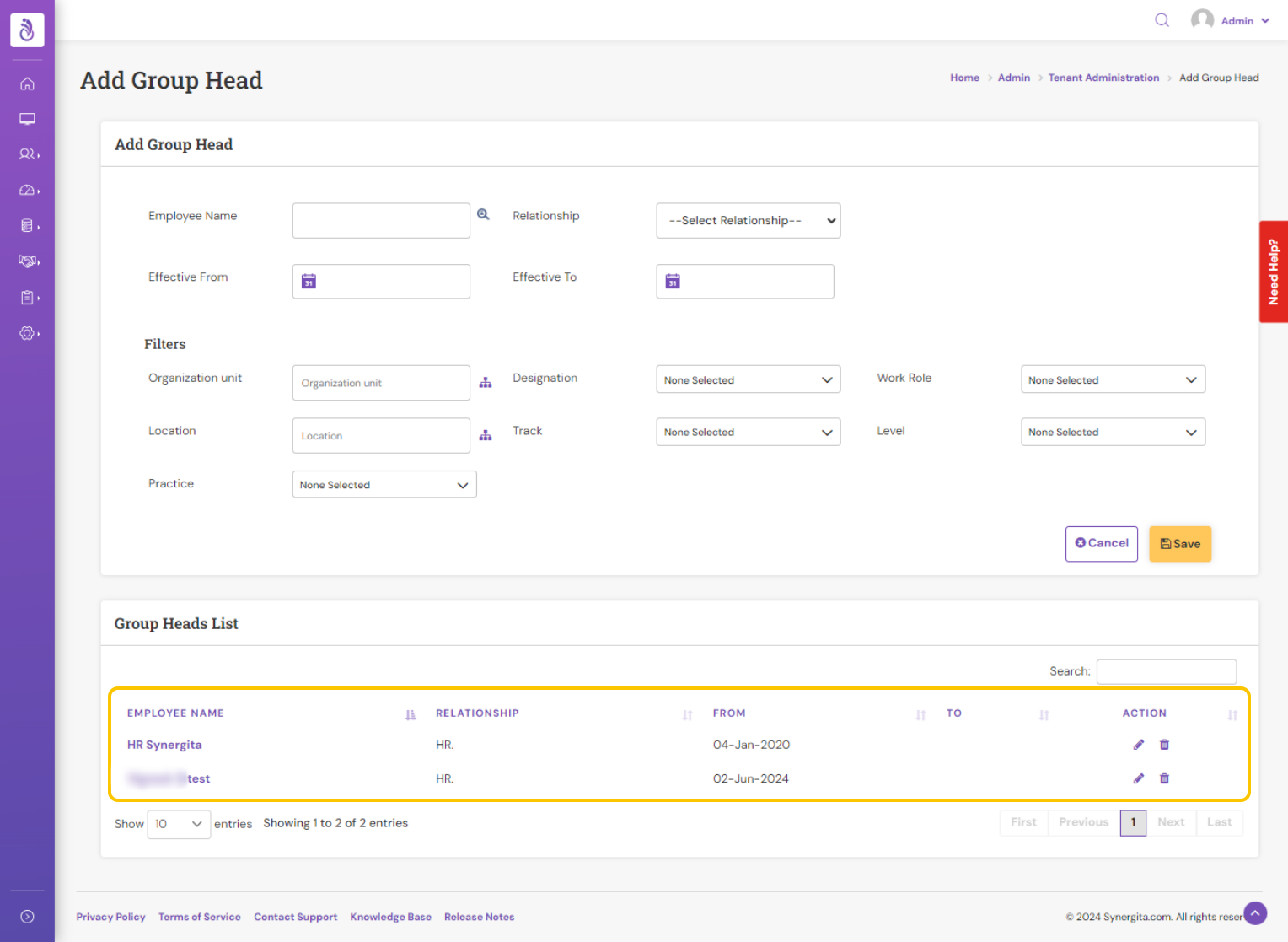Sort by the Action column
This screenshot has width=1288, height=942.
pyautogui.click(x=1232, y=714)
